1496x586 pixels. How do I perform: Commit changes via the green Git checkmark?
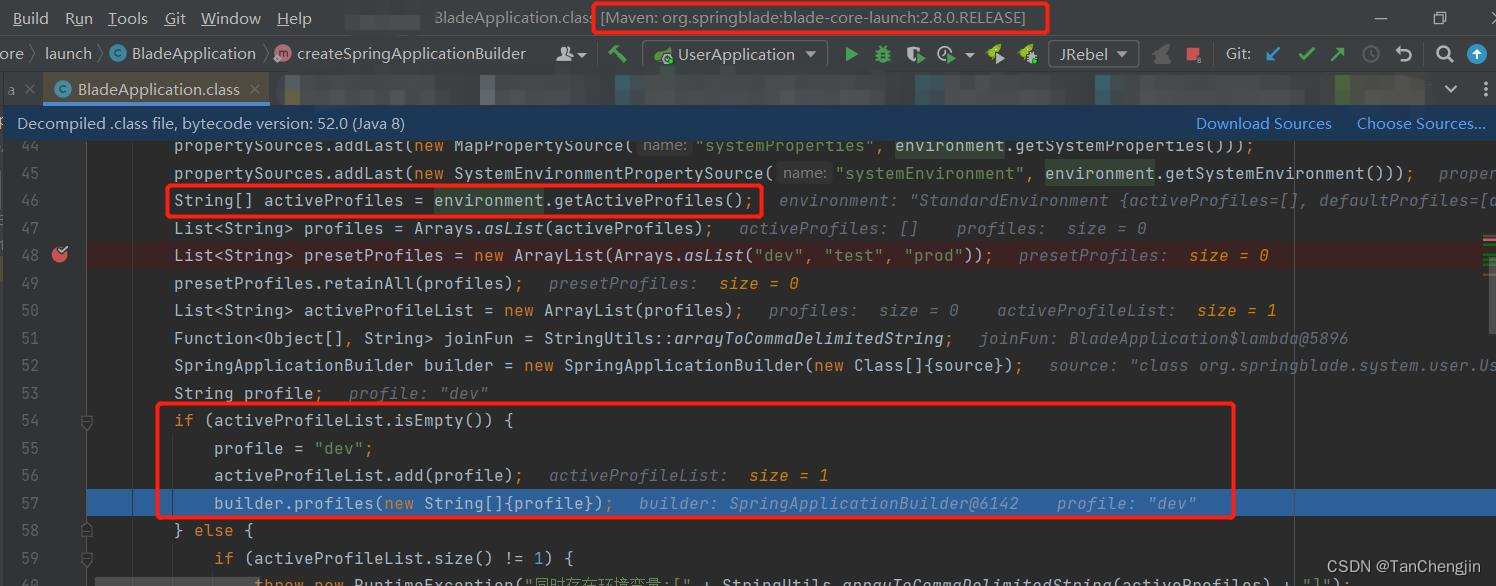click(x=1307, y=53)
